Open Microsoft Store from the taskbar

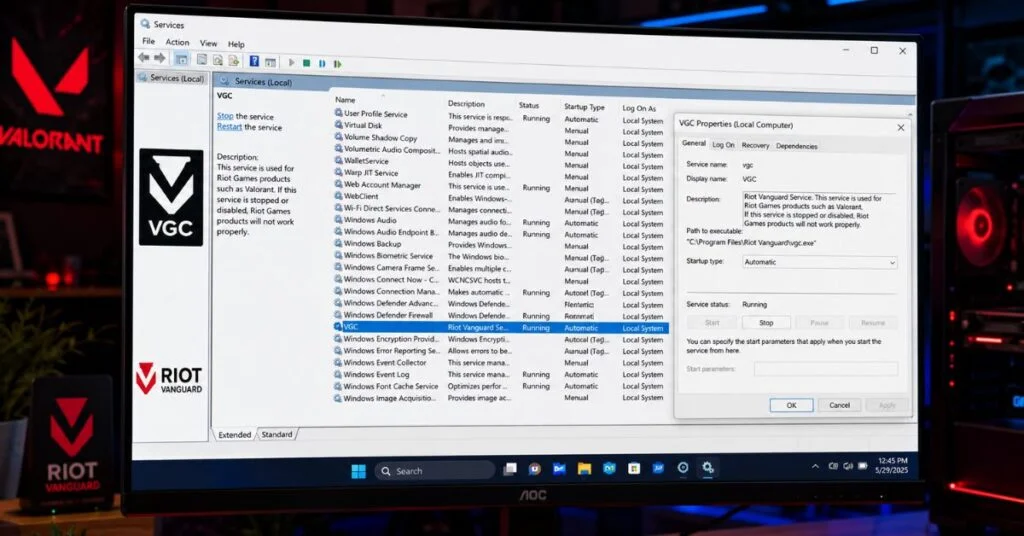[x=633, y=468]
